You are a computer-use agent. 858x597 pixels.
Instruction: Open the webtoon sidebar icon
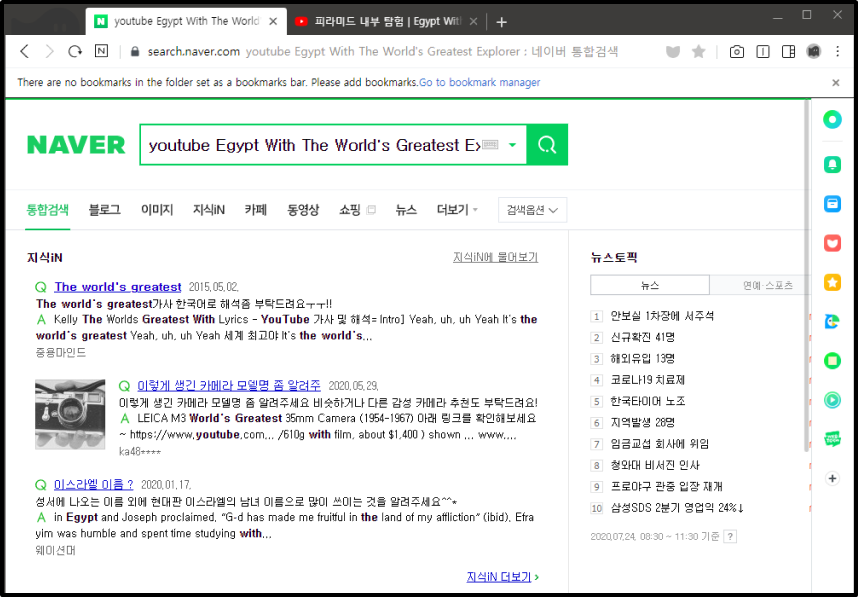(x=832, y=439)
